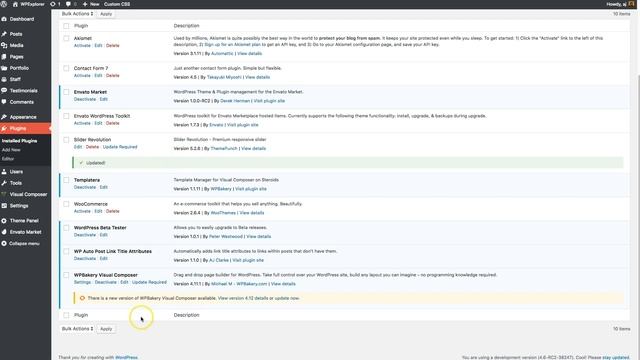The image size is (640, 360).
Task: Check the WordPress Beta Tester checkbox
Action: (66, 228)
